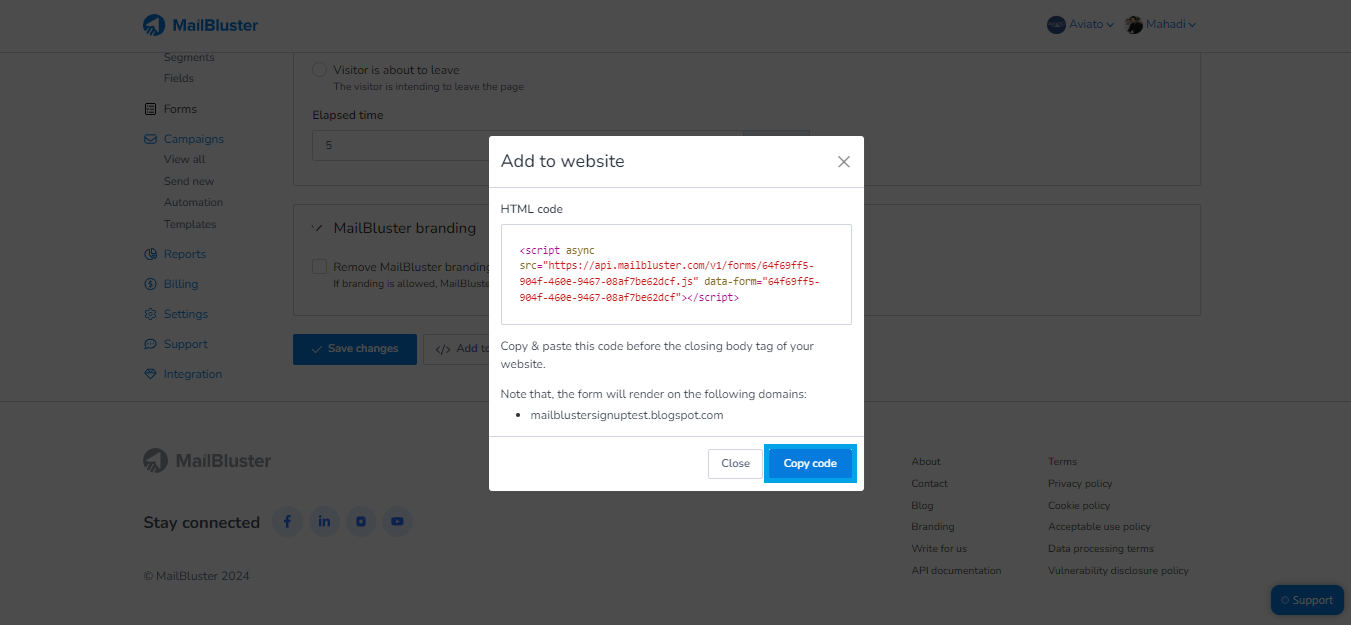The width and height of the screenshot is (1351, 625).
Task: Click the Integration diamond icon
Action: pos(151,374)
